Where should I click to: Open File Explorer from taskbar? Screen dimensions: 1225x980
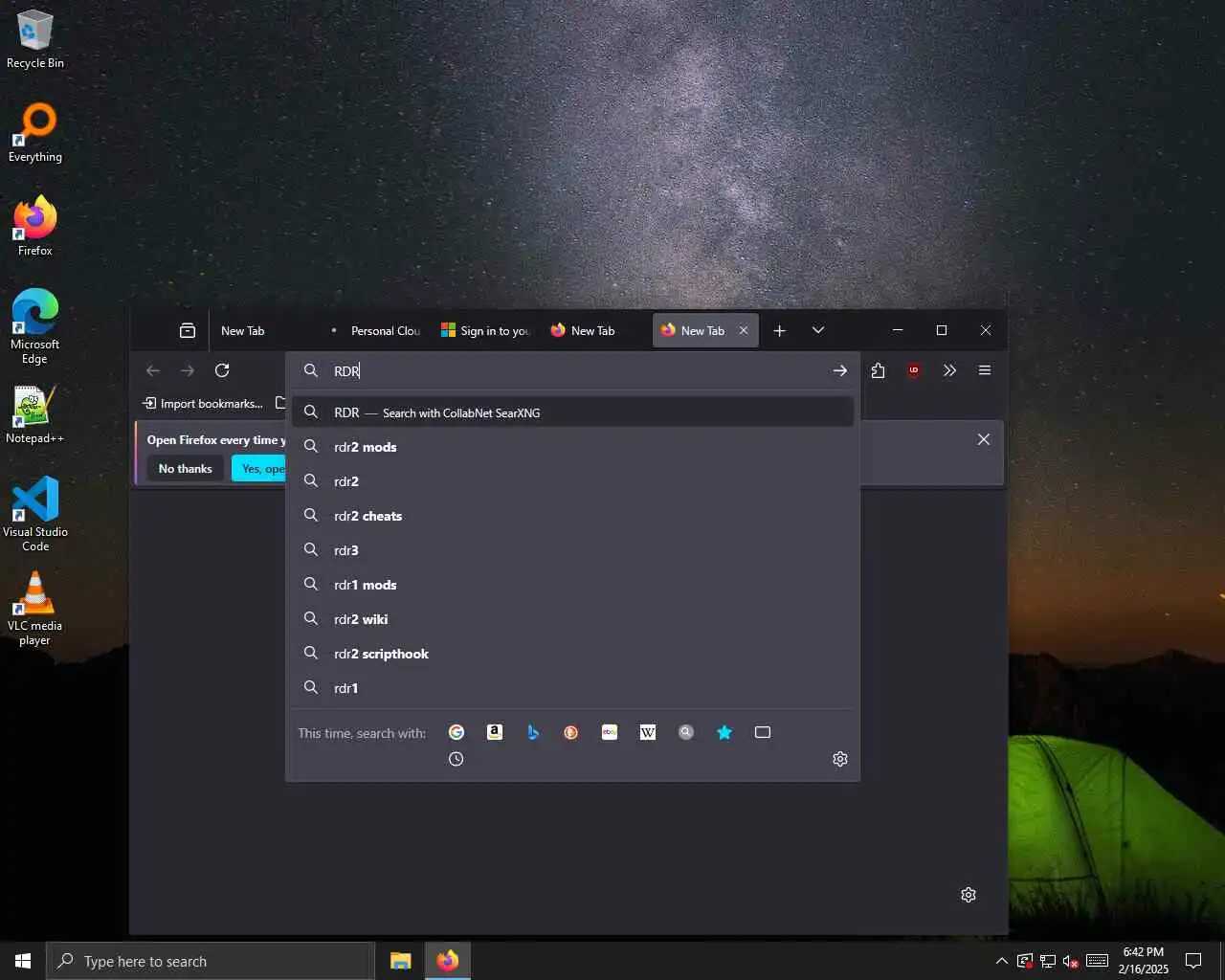[x=401, y=961]
